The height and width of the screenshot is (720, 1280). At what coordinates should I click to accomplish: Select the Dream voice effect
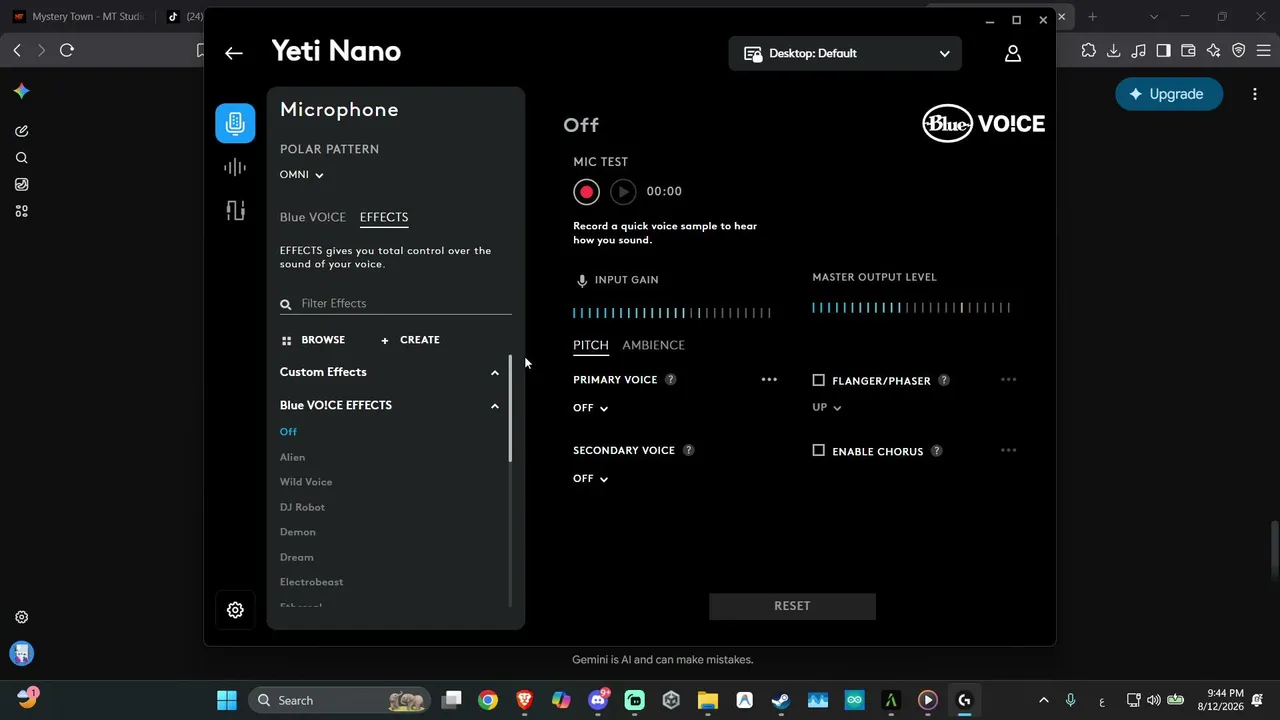pyautogui.click(x=297, y=557)
